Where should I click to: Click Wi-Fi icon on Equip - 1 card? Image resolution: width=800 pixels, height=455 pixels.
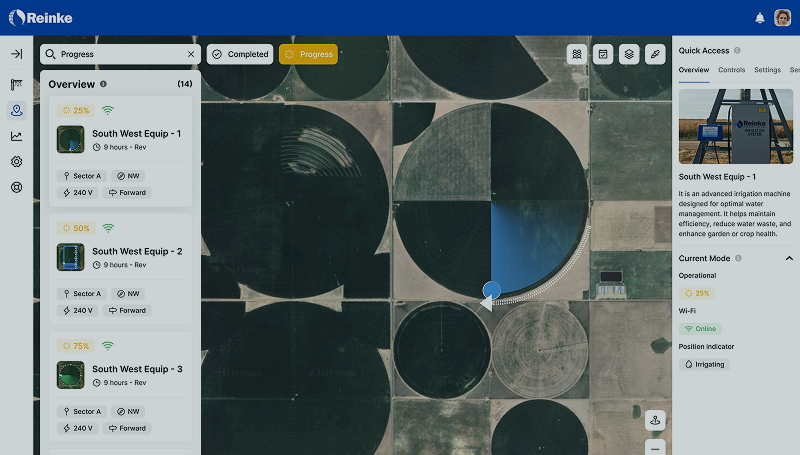(x=108, y=110)
